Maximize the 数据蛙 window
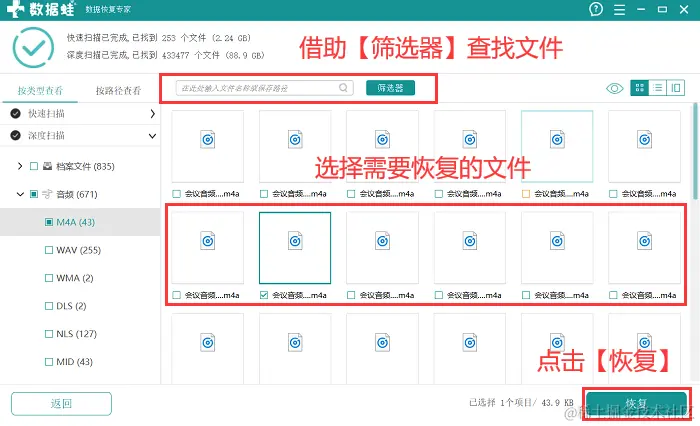The width and height of the screenshot is (700, 426). (x=662, y=9)
